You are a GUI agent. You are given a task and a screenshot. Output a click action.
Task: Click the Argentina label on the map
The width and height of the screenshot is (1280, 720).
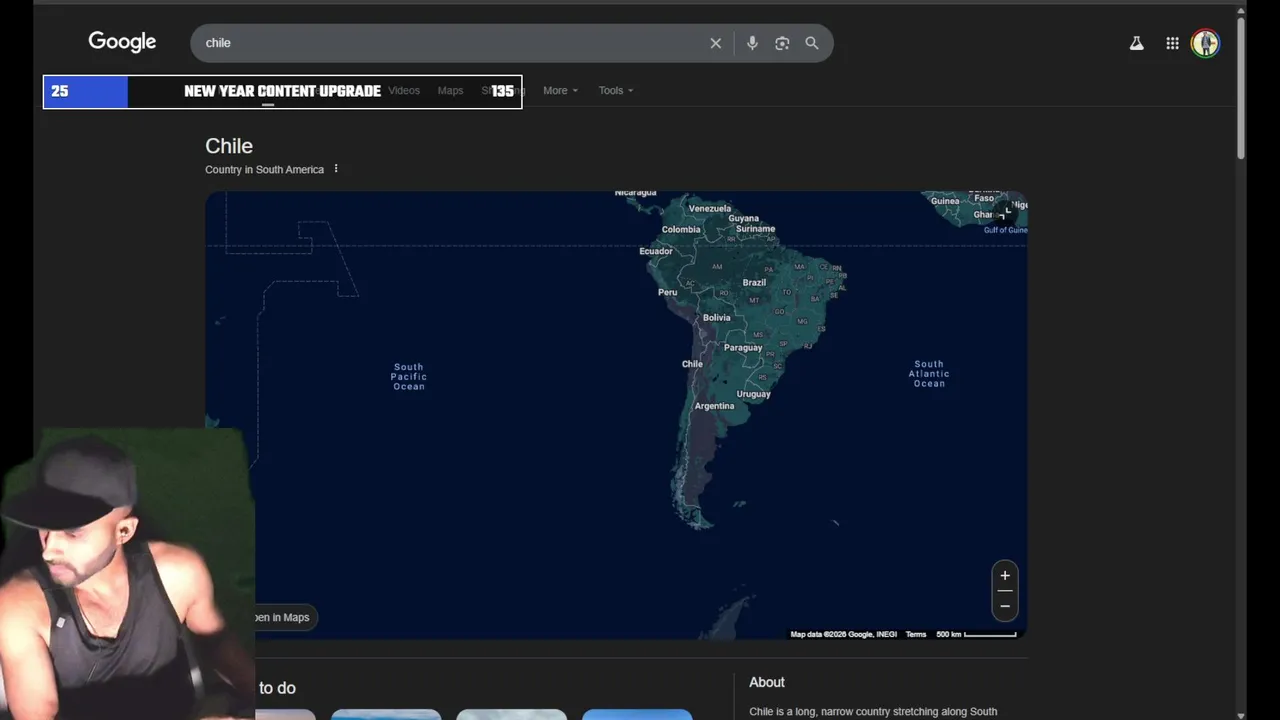(x=714, y=406)
